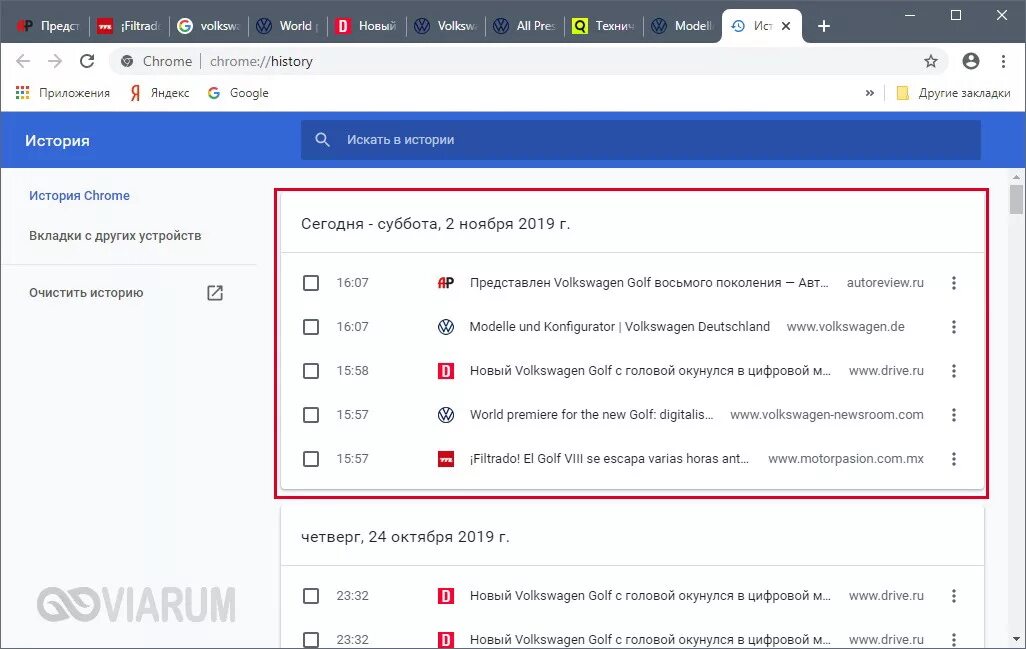
Task: Click the VW favicon of Modelle und Konfigurator
Action: point(446,327)
